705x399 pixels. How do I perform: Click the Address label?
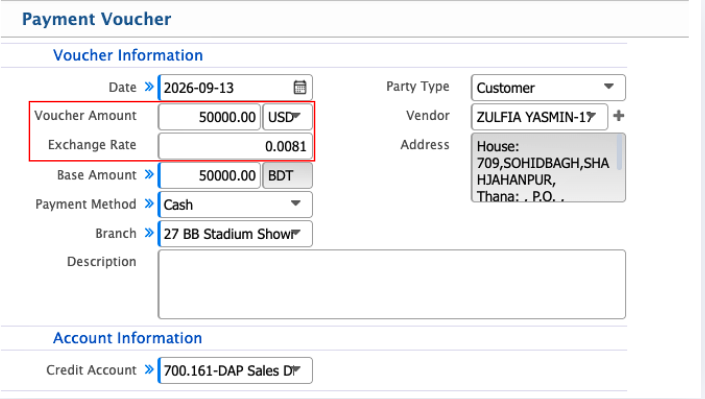[x=425, y=145]
